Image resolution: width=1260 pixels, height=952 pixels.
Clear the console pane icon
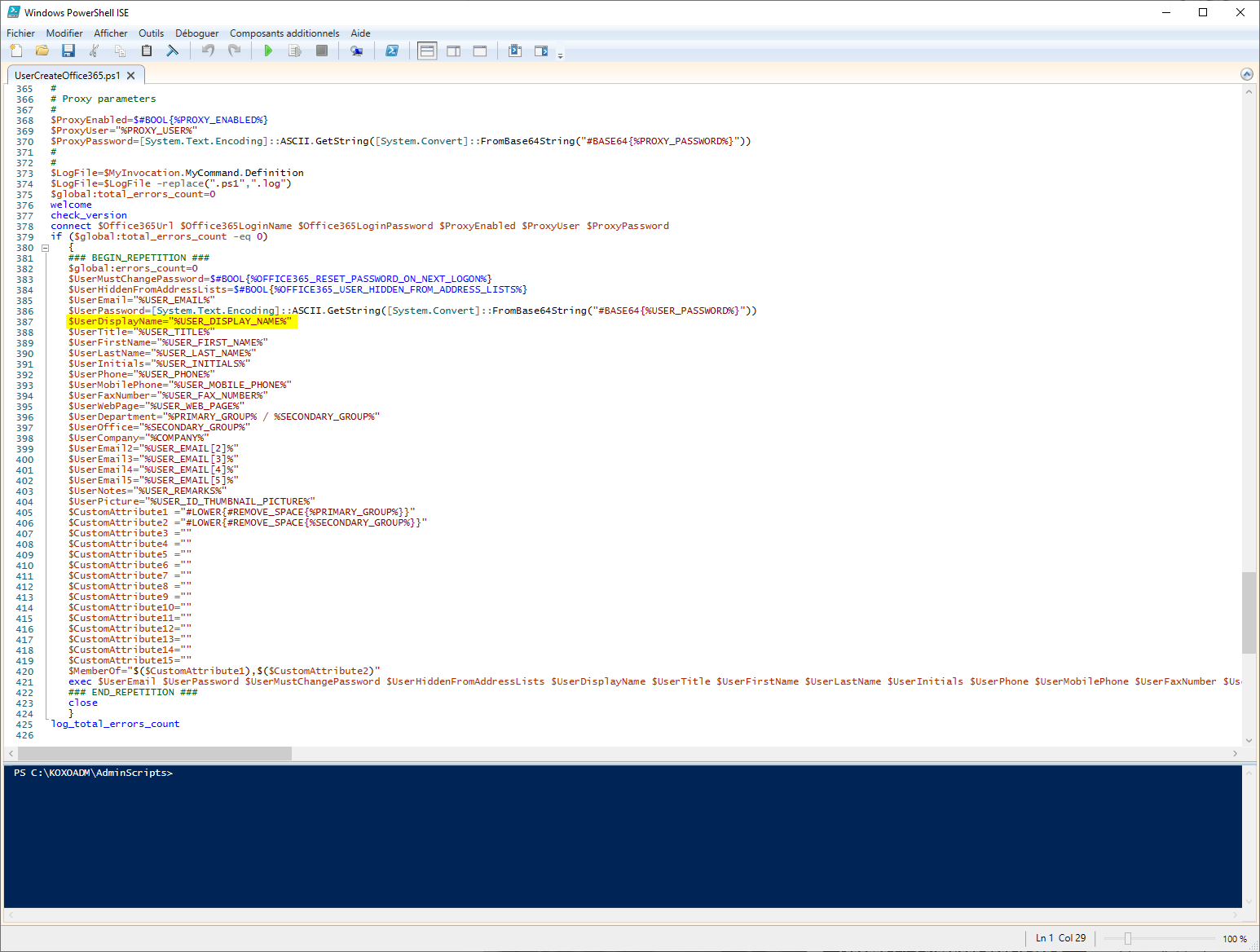click(173, 51)
